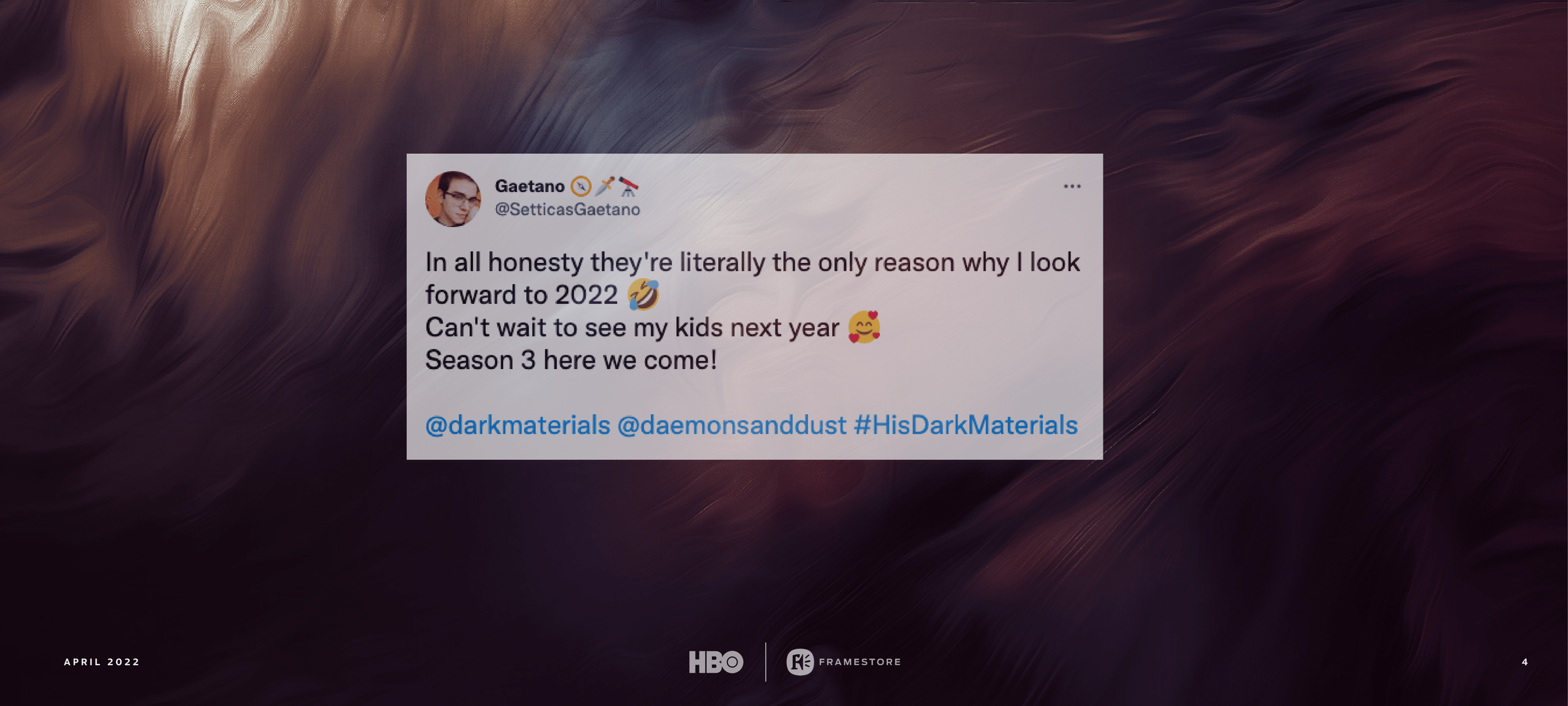This screenshot has height=706, width=1568.
Task: Open the #HisDarkMaterials hashtag
Action: [966, 425]
